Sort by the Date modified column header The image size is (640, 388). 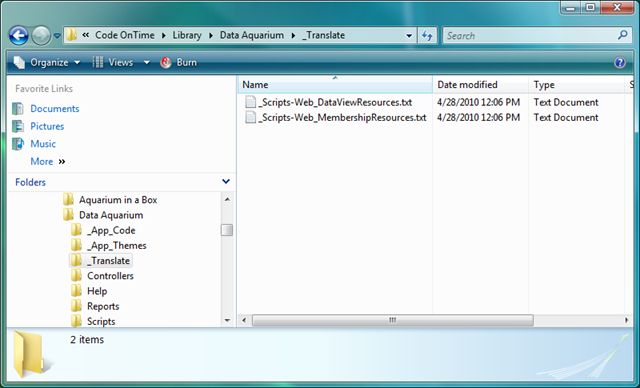(x=480, y=84)
